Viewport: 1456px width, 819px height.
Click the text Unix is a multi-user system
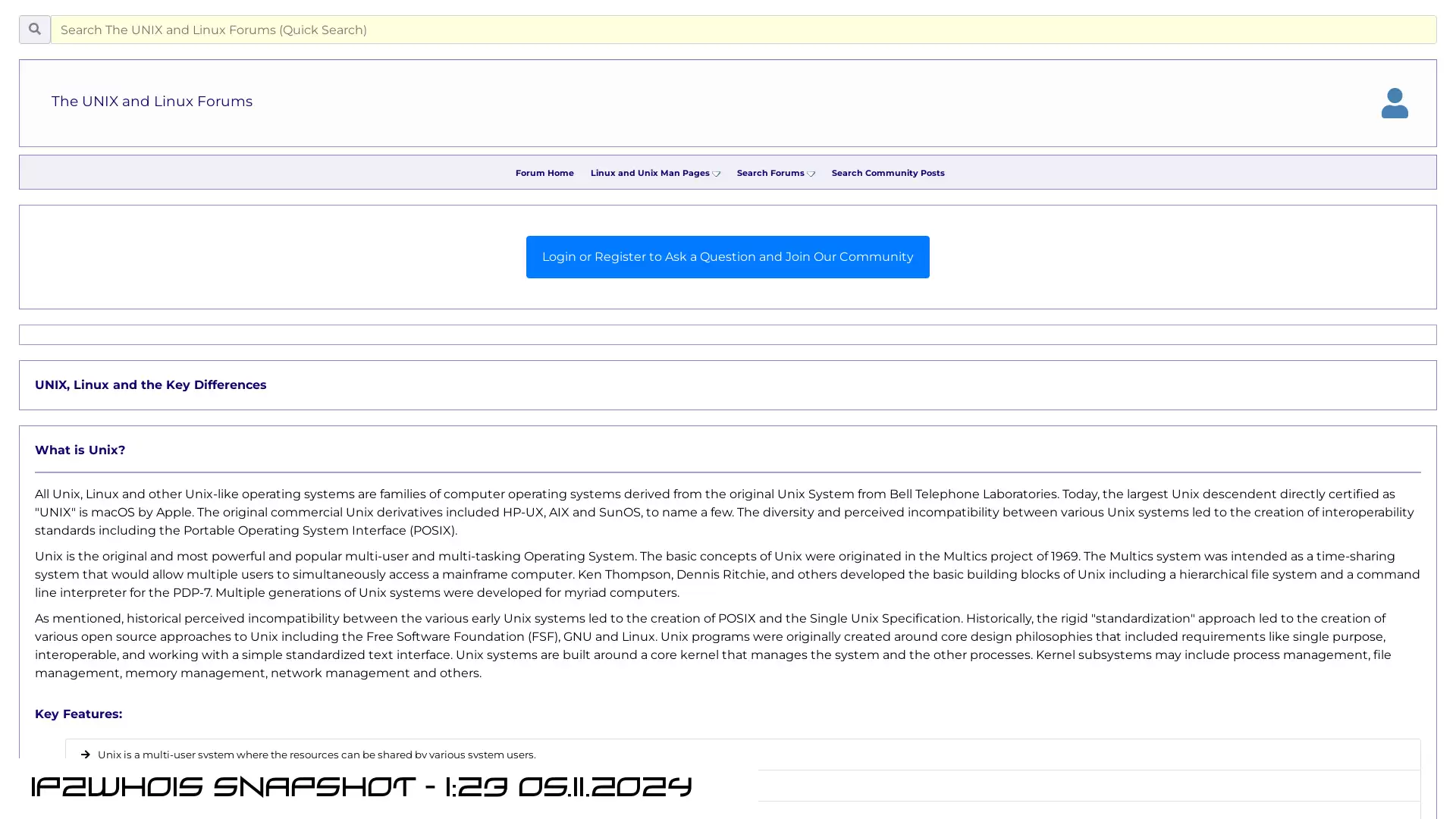click(x=316, y=755)
